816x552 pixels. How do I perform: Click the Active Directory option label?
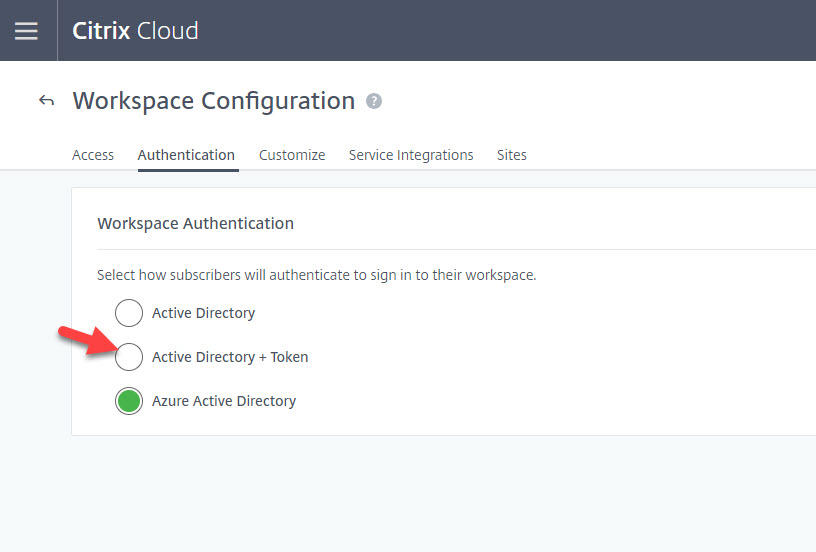click(203, 313)
